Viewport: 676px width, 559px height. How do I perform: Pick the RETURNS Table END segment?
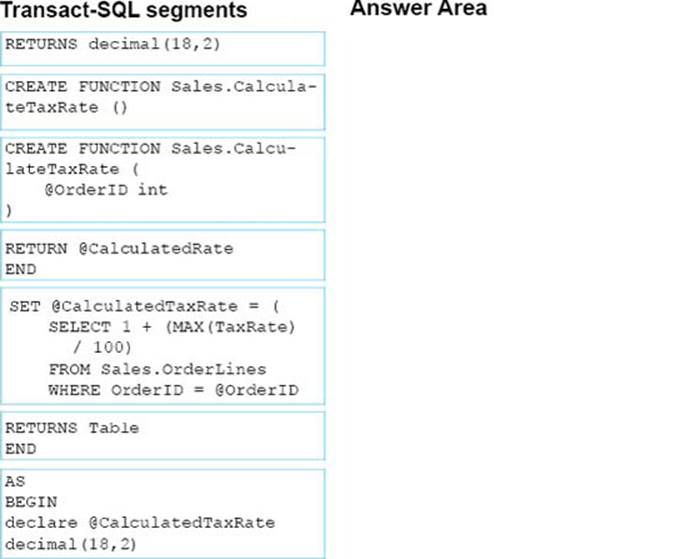tap(162, 437)
